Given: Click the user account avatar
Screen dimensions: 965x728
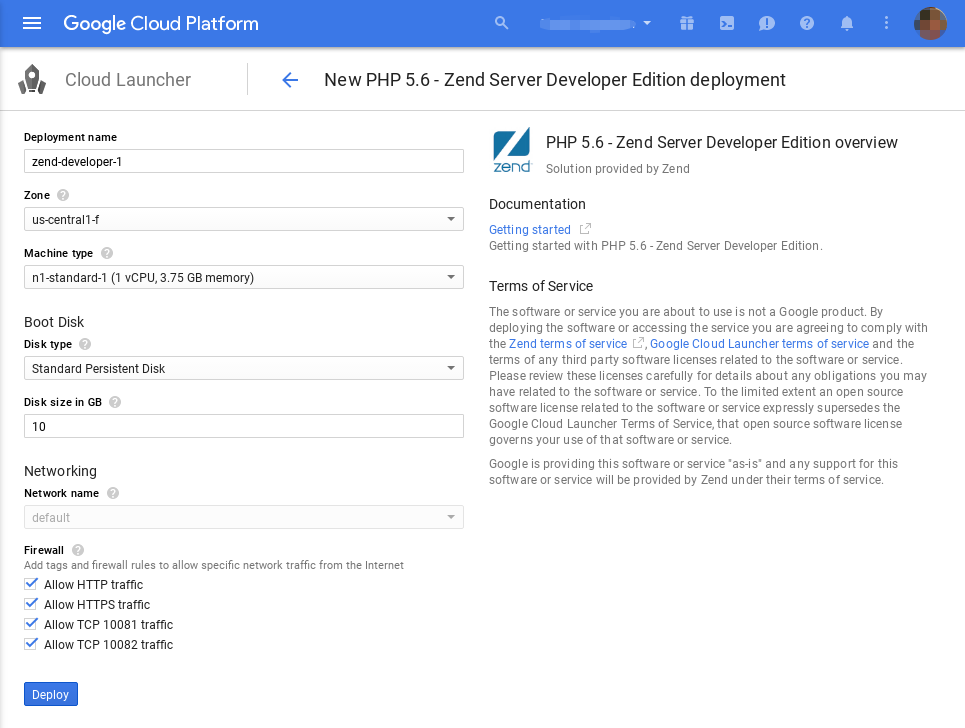Looking at the screenshot, I should pos(930,23).
